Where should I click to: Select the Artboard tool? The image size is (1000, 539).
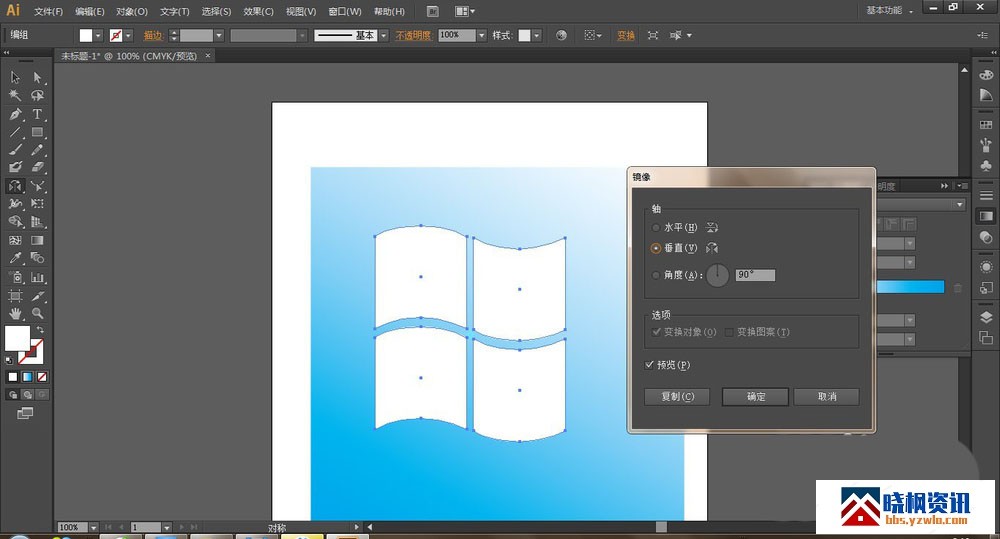15,296
